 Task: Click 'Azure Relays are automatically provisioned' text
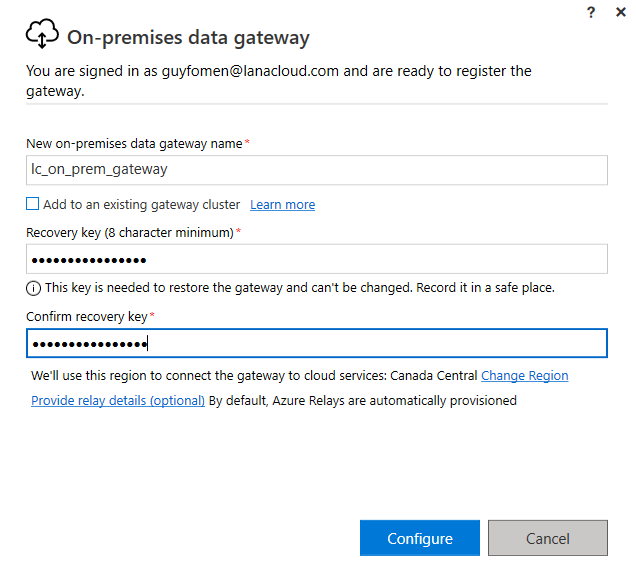[394, 401]
